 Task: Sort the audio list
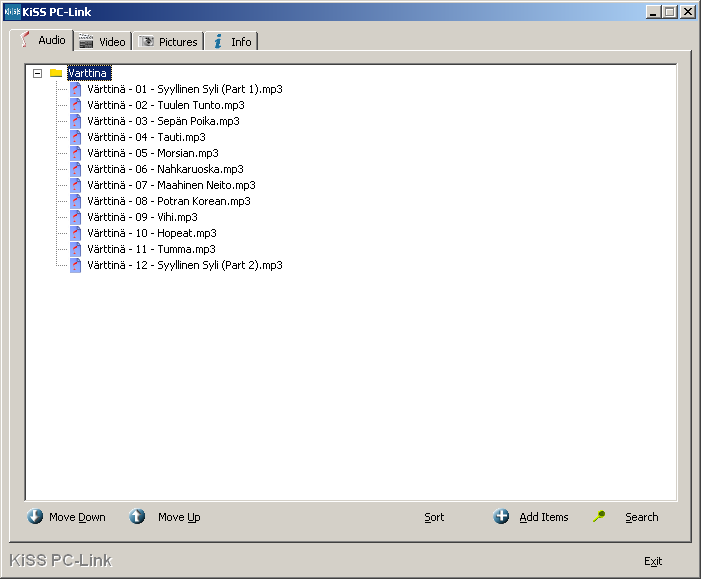coord(434,517)
